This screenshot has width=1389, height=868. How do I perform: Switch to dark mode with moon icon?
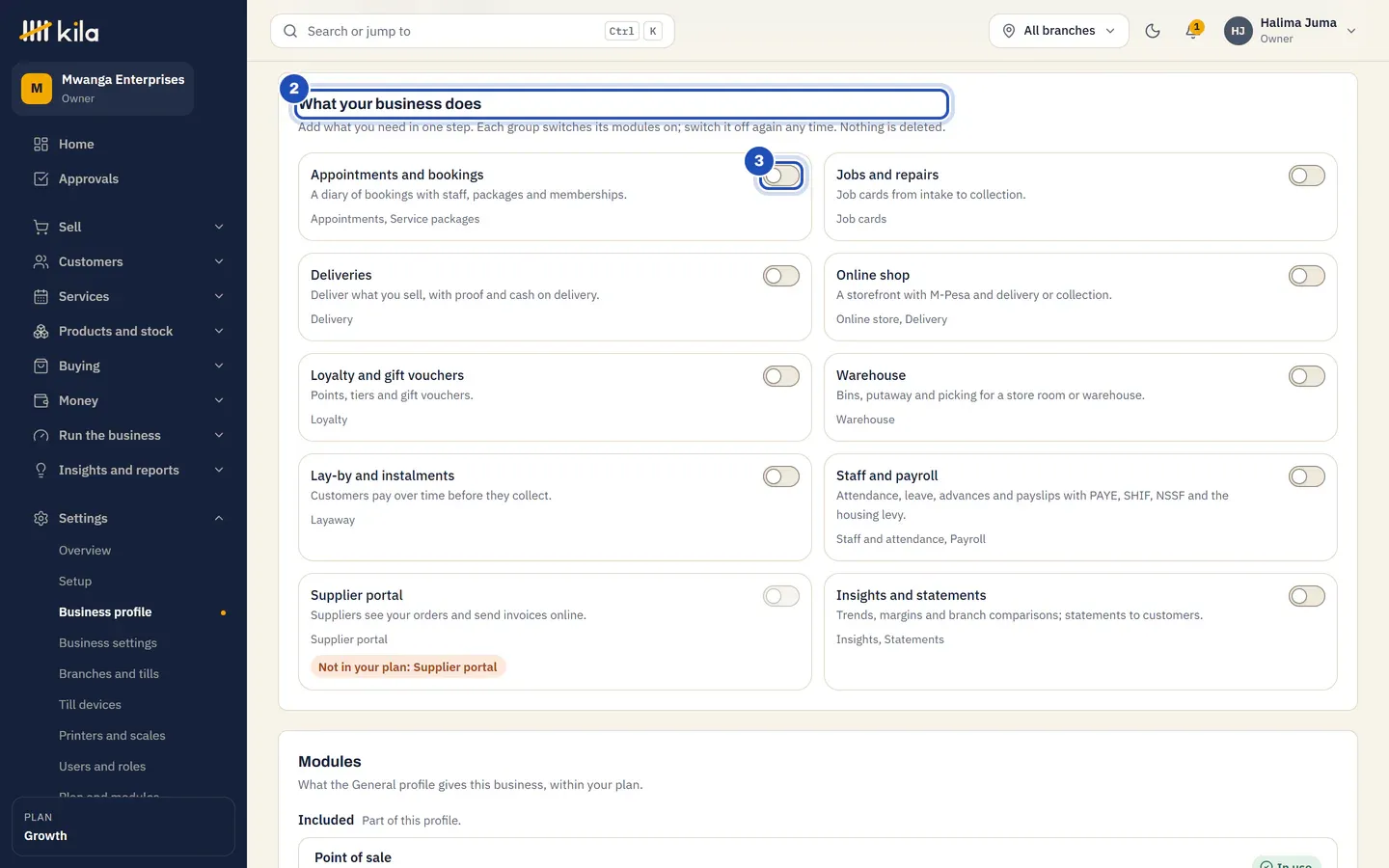tap(1153, 31)
